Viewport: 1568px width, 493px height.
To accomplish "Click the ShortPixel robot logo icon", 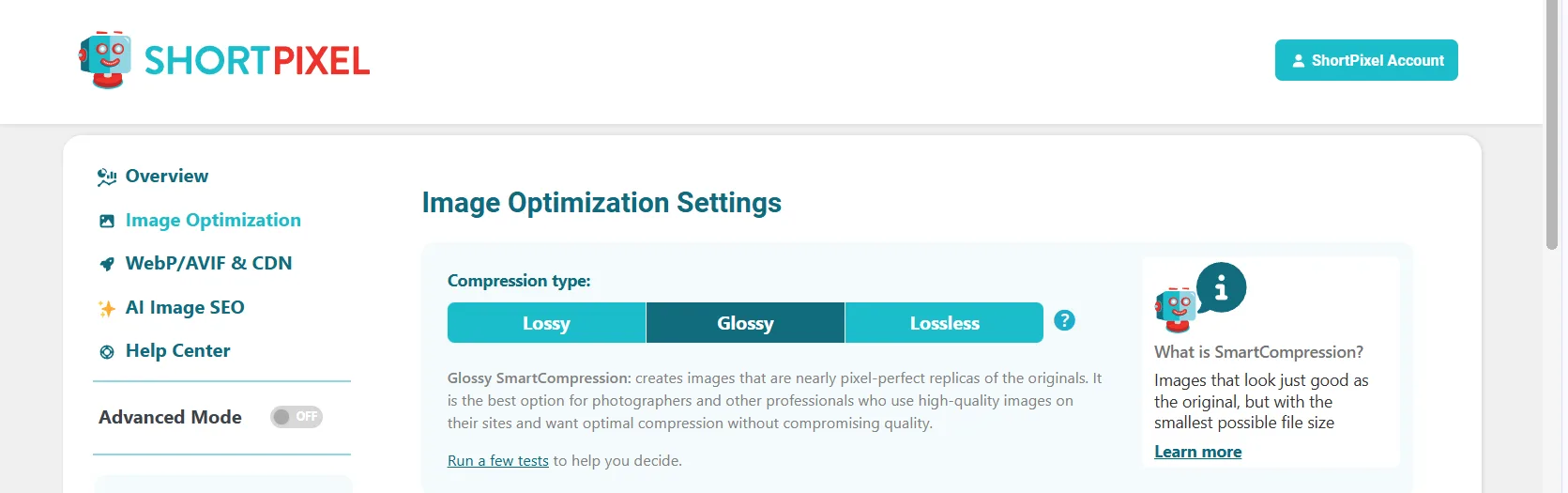I will (x=105, y=60).
